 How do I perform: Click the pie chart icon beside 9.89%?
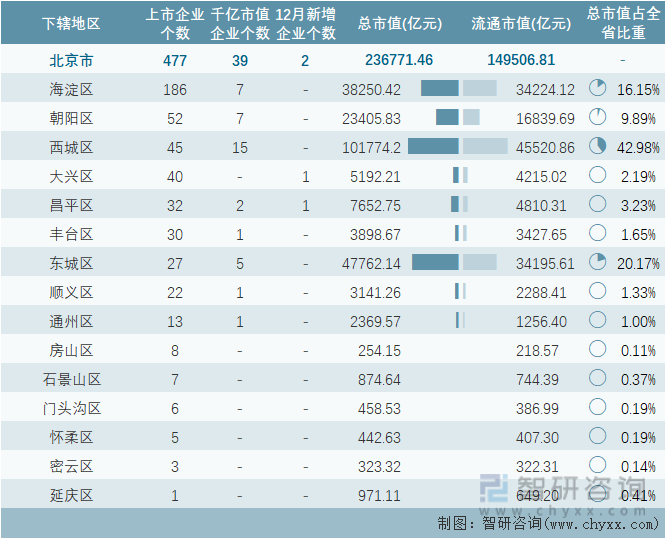click(598, 117)
